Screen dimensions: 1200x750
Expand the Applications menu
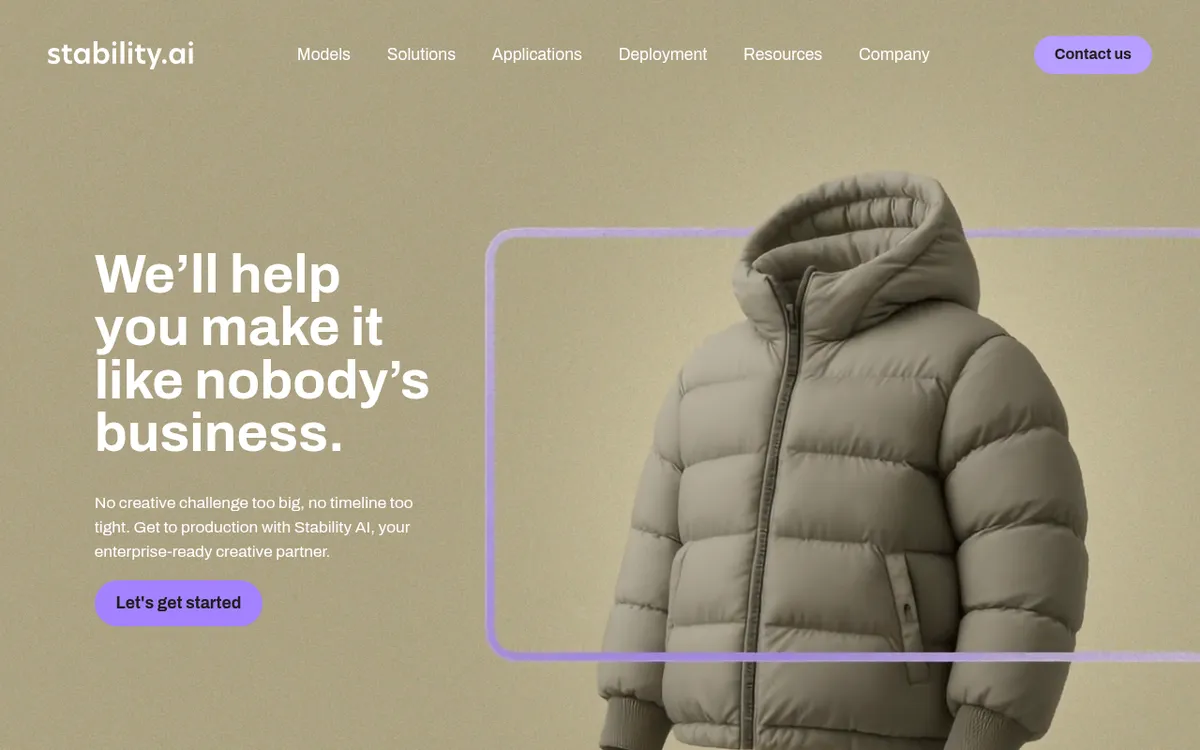tap(536, 54)
